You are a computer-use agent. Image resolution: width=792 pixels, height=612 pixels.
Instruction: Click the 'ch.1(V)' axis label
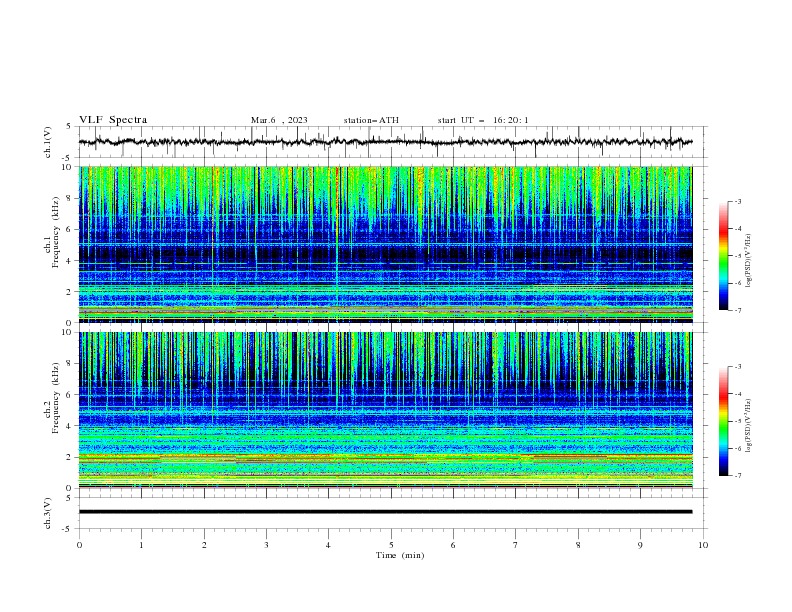48,142
